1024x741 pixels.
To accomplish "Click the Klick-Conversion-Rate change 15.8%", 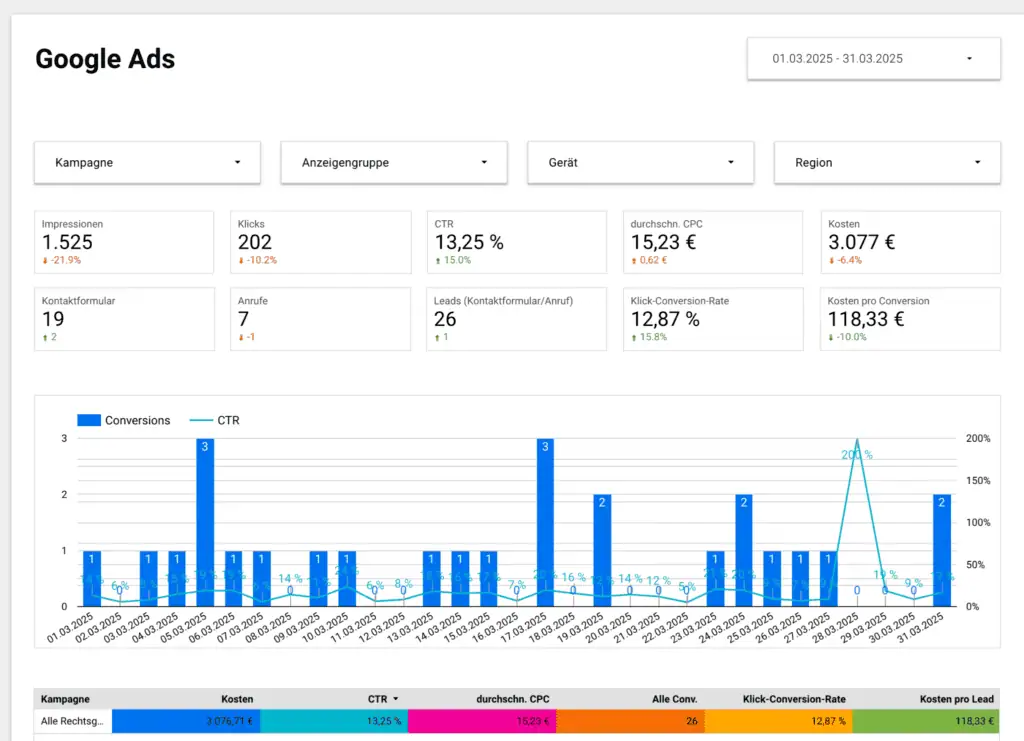I will pos(648,337).
